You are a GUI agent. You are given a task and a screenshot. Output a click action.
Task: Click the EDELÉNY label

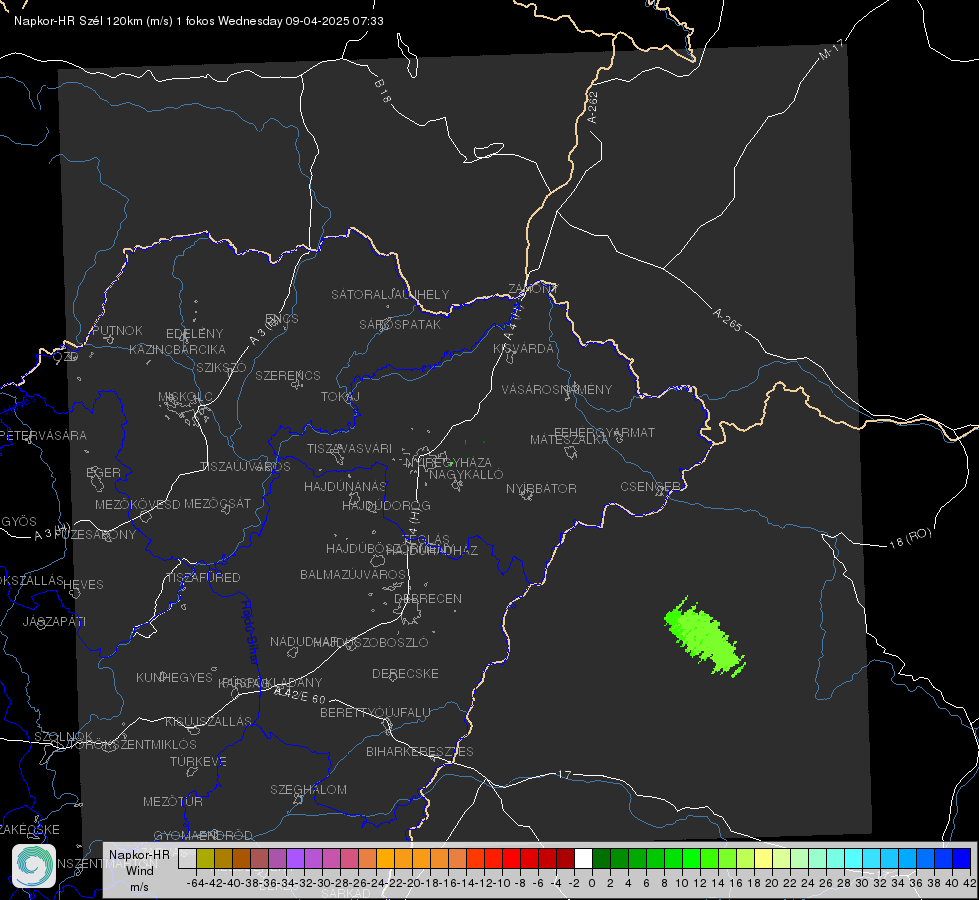click(x=194, y=334)
